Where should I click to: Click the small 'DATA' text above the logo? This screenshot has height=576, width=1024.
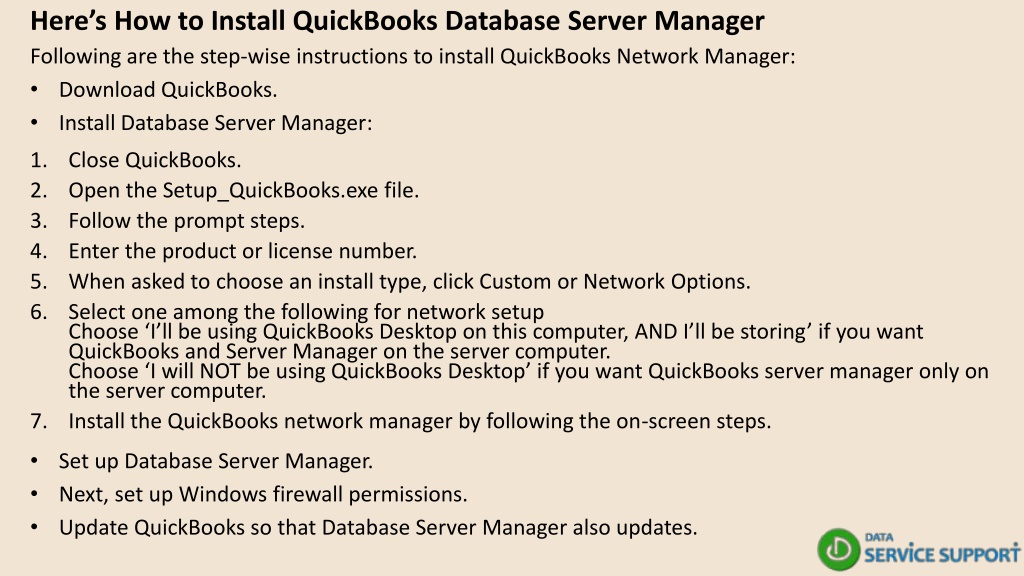click(879, 537)
